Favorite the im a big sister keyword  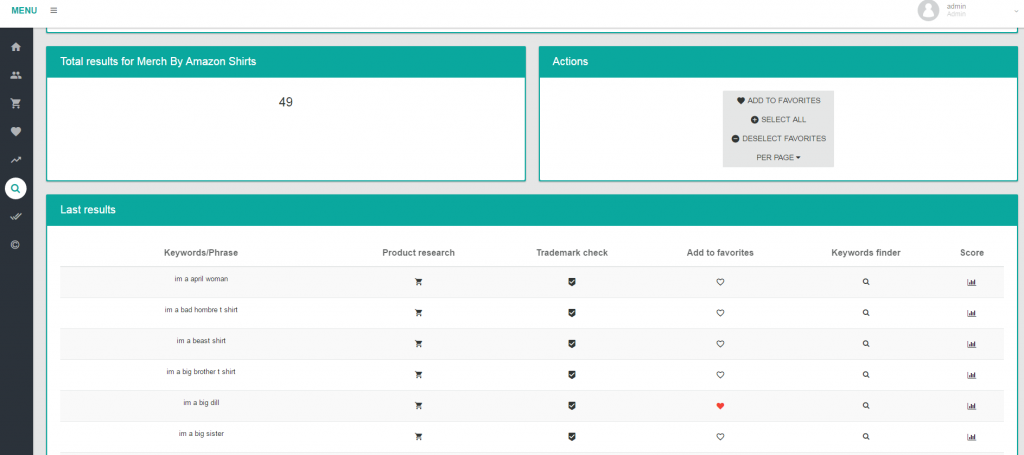(x=720, y=436)
